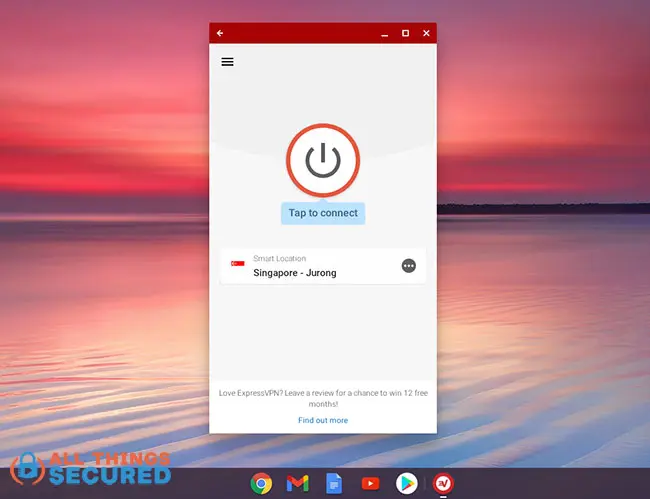Minimize the ExpressVPN window
The image size is (650, 499).
point(385,34)
